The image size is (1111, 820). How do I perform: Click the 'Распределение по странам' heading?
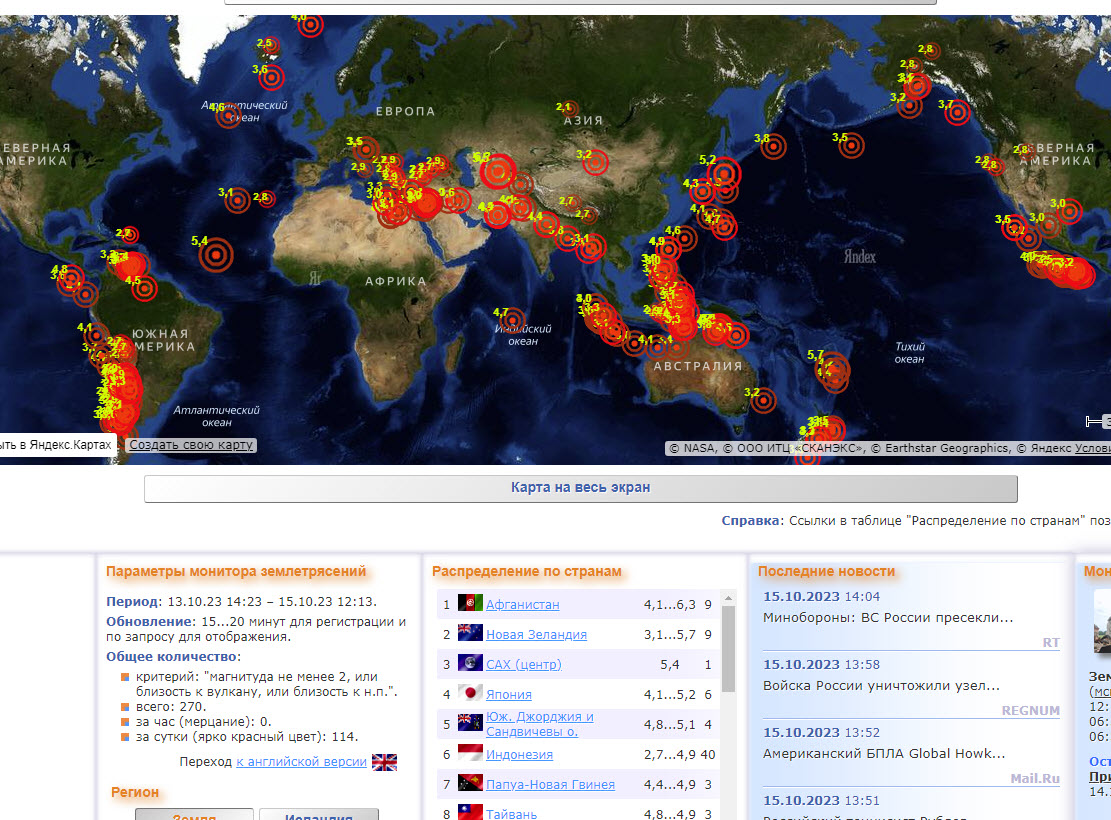(x=526, y=571)
